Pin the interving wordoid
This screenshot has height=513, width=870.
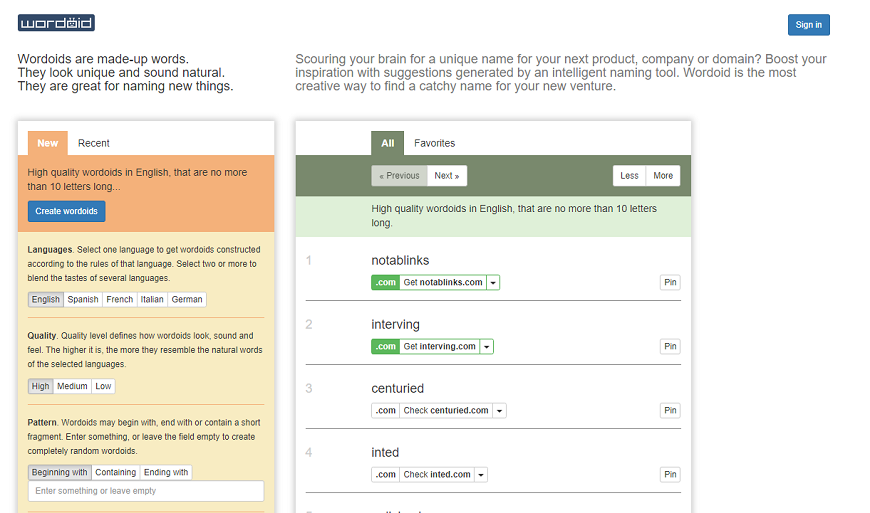670,347
